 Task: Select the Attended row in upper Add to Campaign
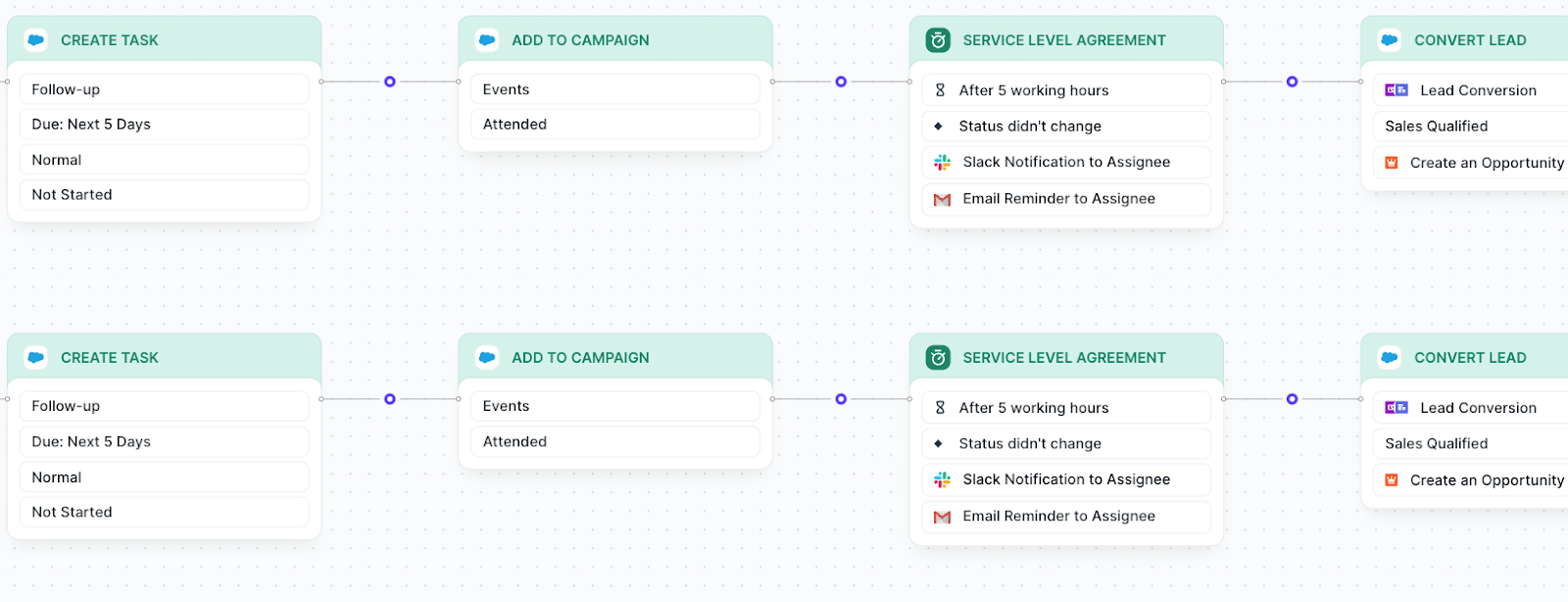click(x=615, y=125)
